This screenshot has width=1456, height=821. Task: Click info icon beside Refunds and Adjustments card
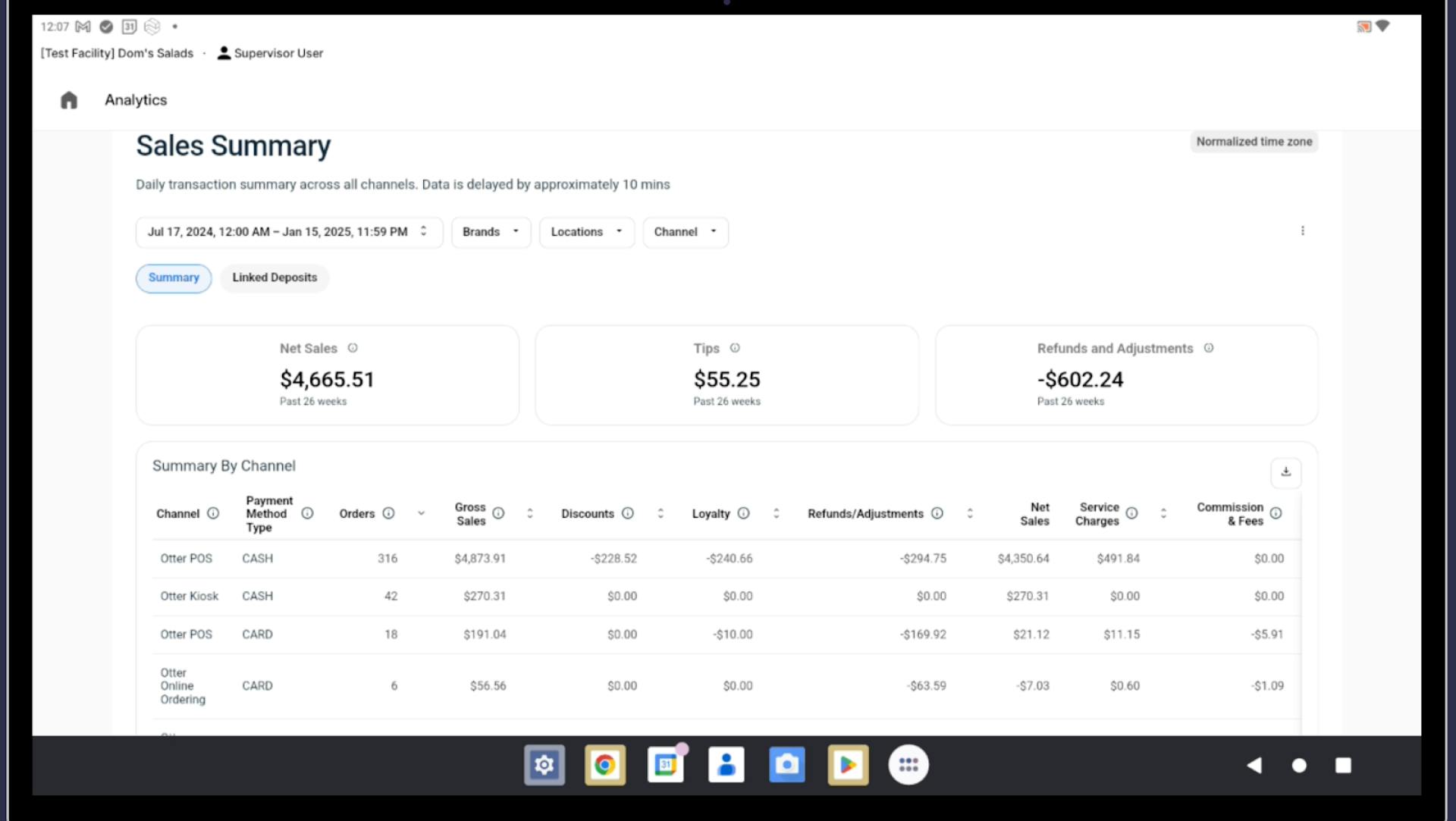[1208, 349]
